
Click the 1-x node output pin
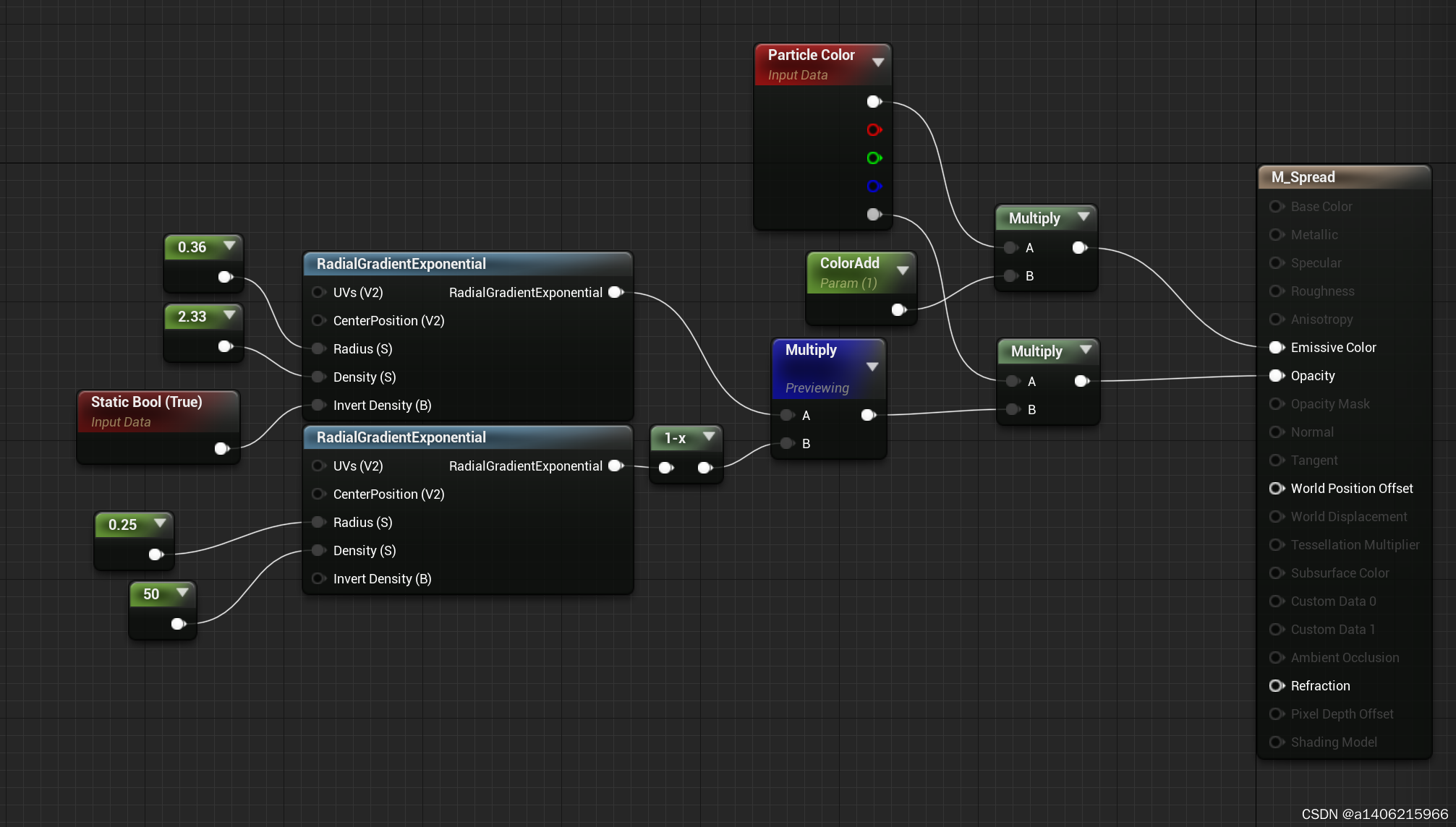[704, 468]
